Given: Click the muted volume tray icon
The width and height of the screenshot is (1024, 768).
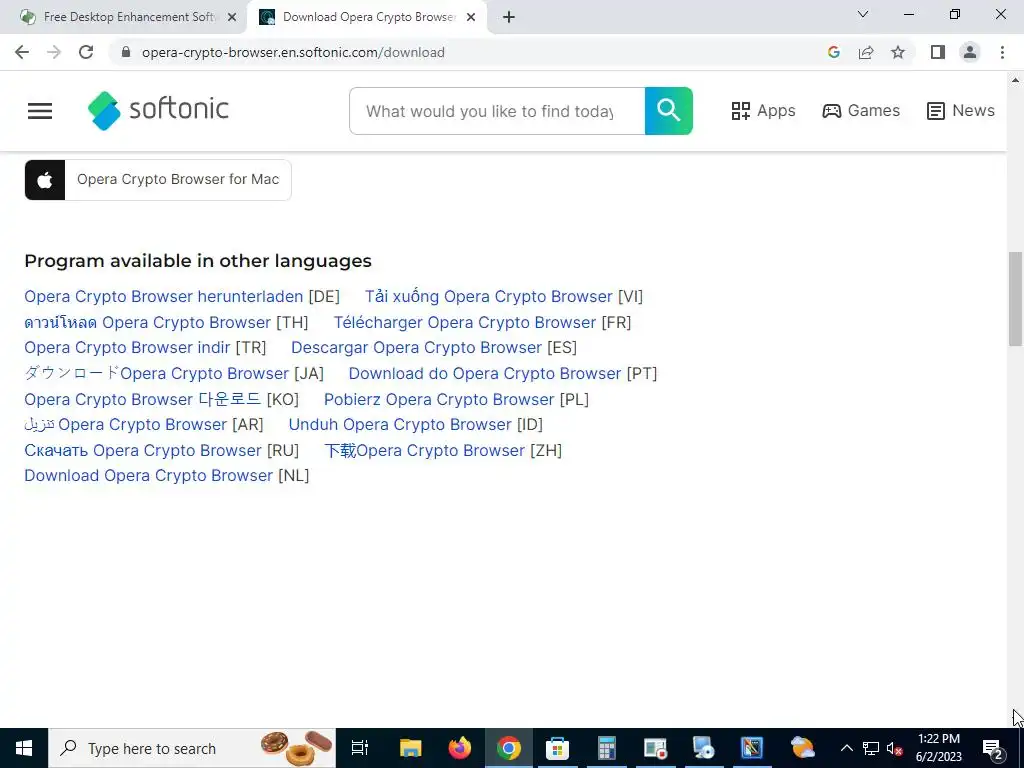Looking at the screenshot, I should [894, 748].
